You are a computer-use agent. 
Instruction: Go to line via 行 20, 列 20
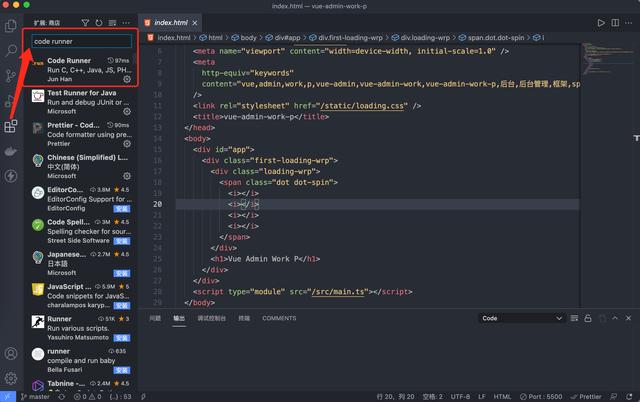395,397
